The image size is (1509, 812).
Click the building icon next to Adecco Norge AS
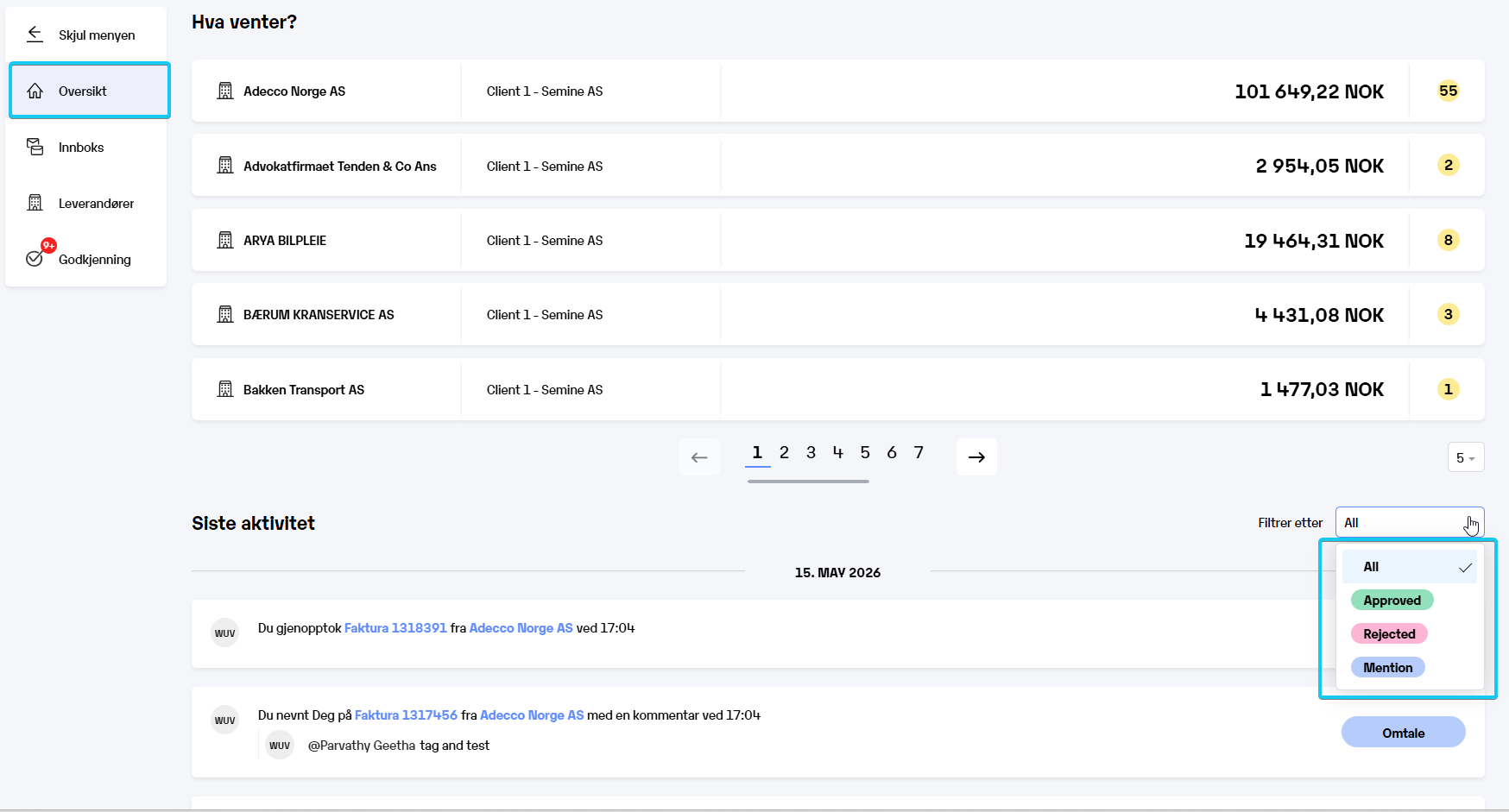click(225, 91)
